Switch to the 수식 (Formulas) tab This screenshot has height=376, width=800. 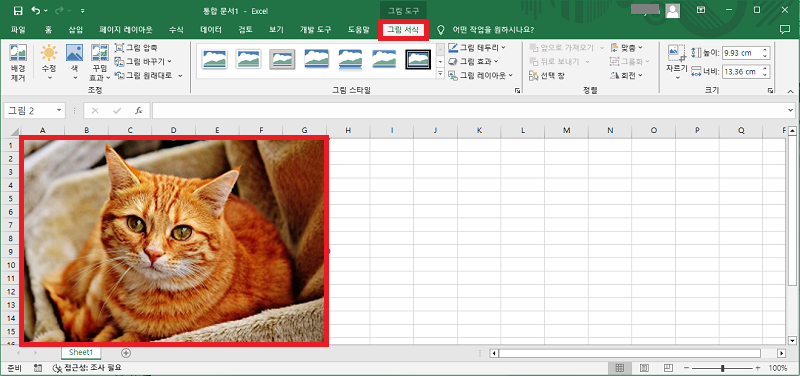click(x=176, y=30)
